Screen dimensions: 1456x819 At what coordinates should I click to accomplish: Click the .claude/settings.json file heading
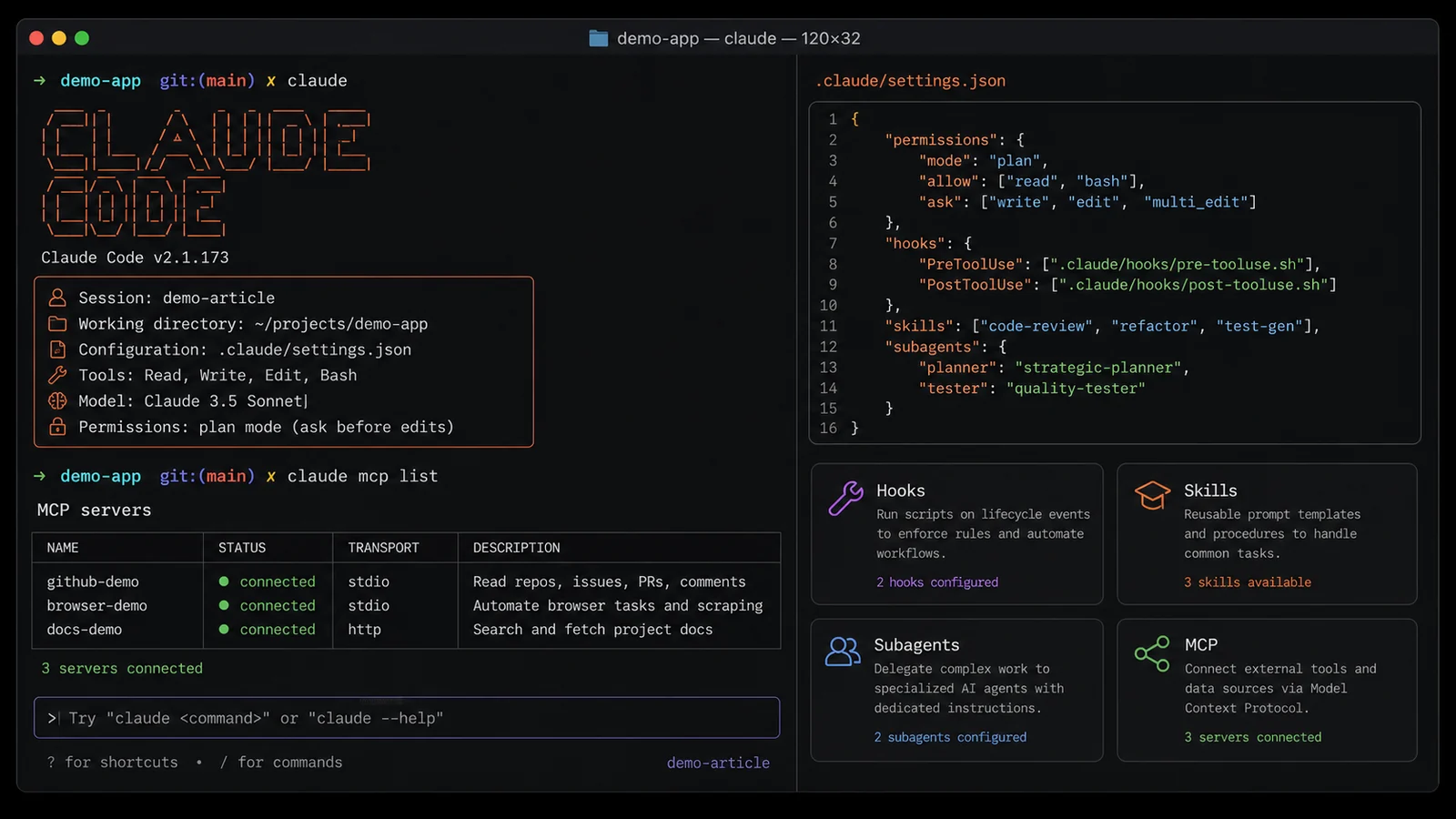(x=910, y=80)
